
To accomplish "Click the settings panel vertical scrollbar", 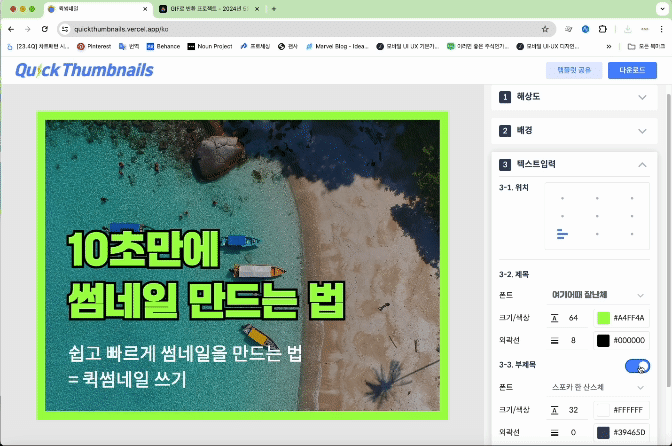I will point(669,240).
